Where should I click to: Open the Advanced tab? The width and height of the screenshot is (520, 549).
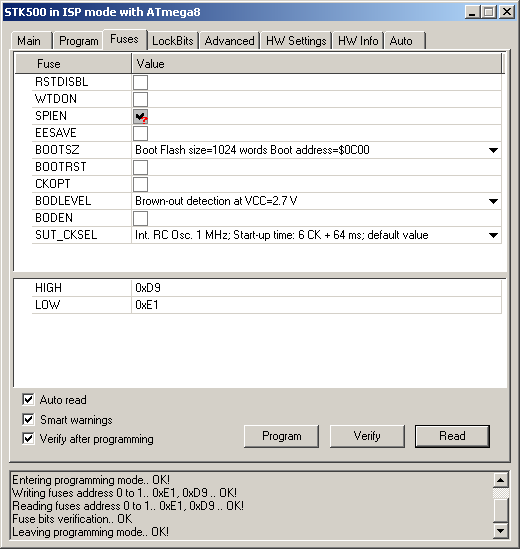(229, 41)
